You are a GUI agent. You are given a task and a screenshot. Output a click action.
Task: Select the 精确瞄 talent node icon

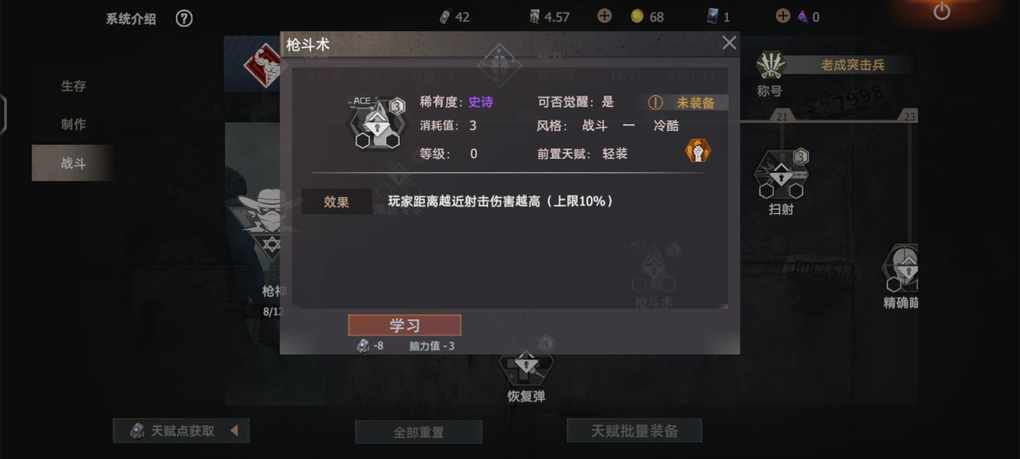[x=900, y=268]
